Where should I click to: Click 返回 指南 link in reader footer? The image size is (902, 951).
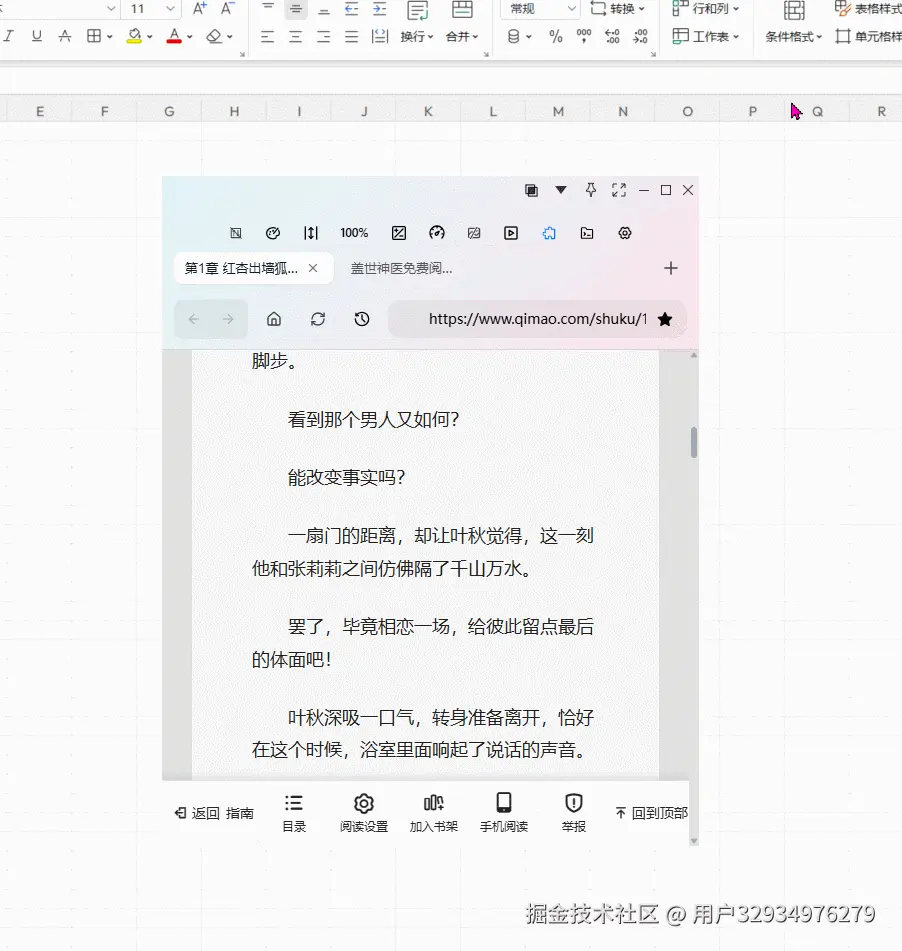coord(214,813)
